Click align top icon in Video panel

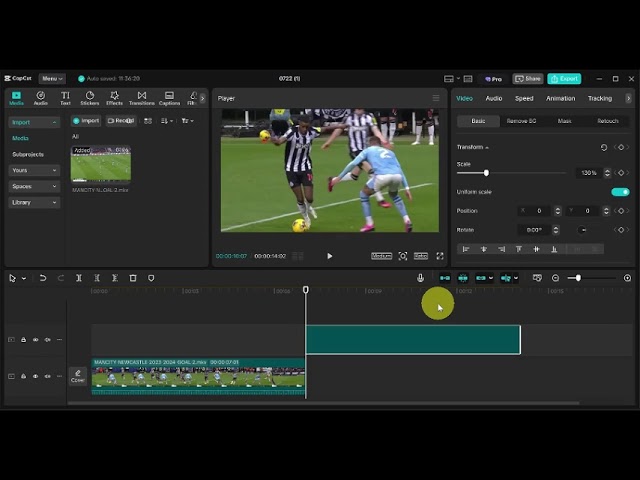click(519, 249)
